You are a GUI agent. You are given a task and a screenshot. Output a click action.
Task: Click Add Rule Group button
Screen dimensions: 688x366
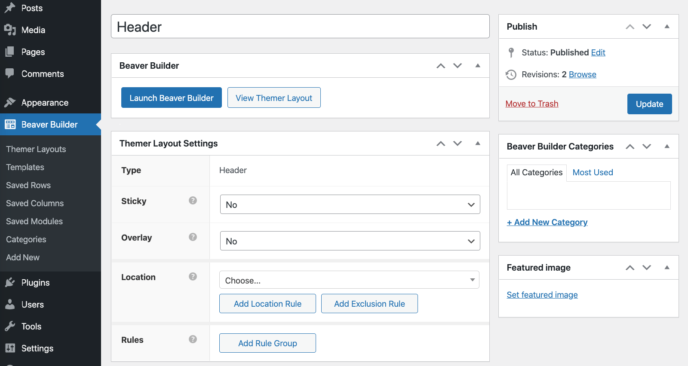[268, 343]
